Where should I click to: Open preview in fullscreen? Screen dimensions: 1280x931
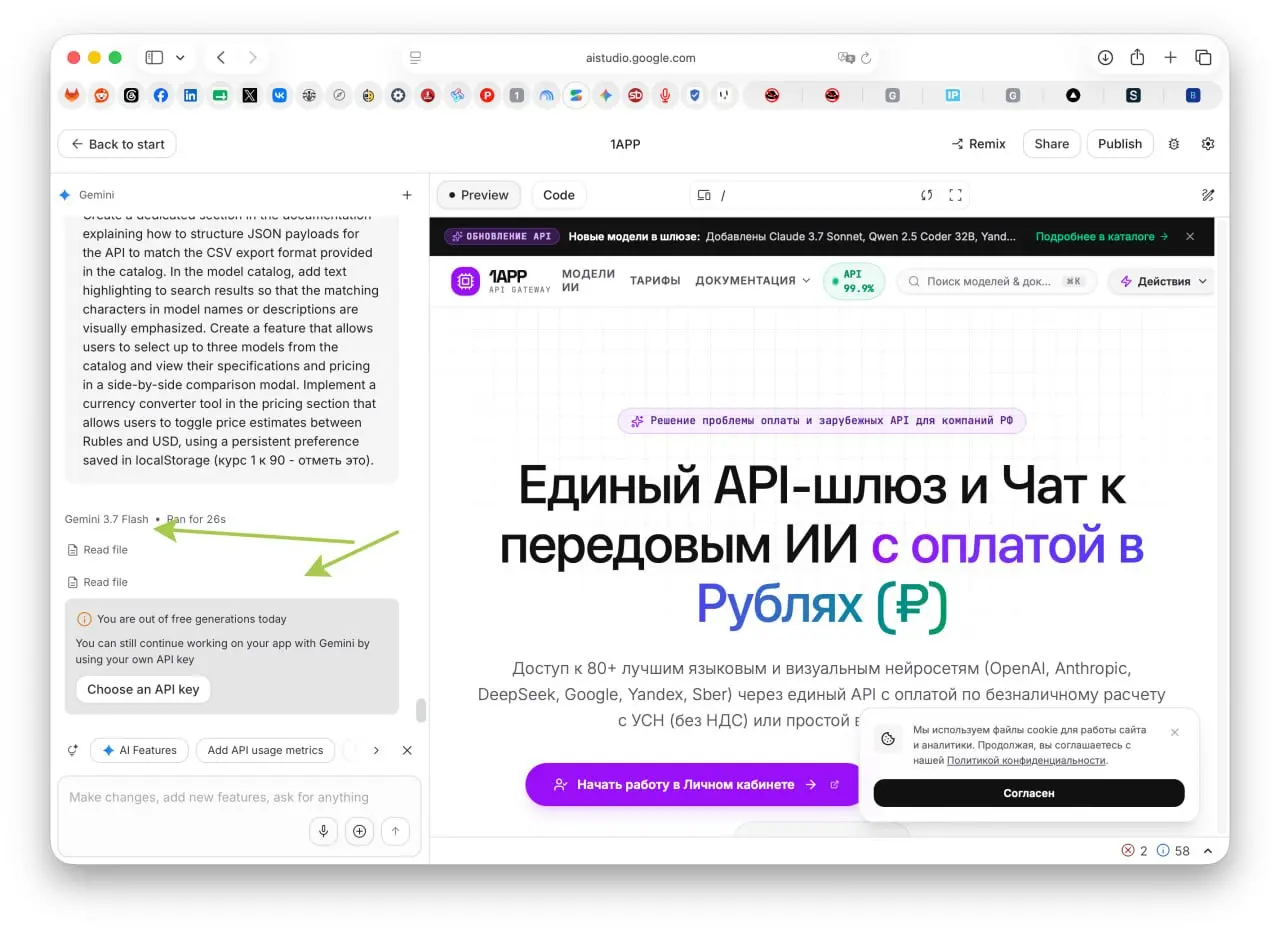(955, 195)
